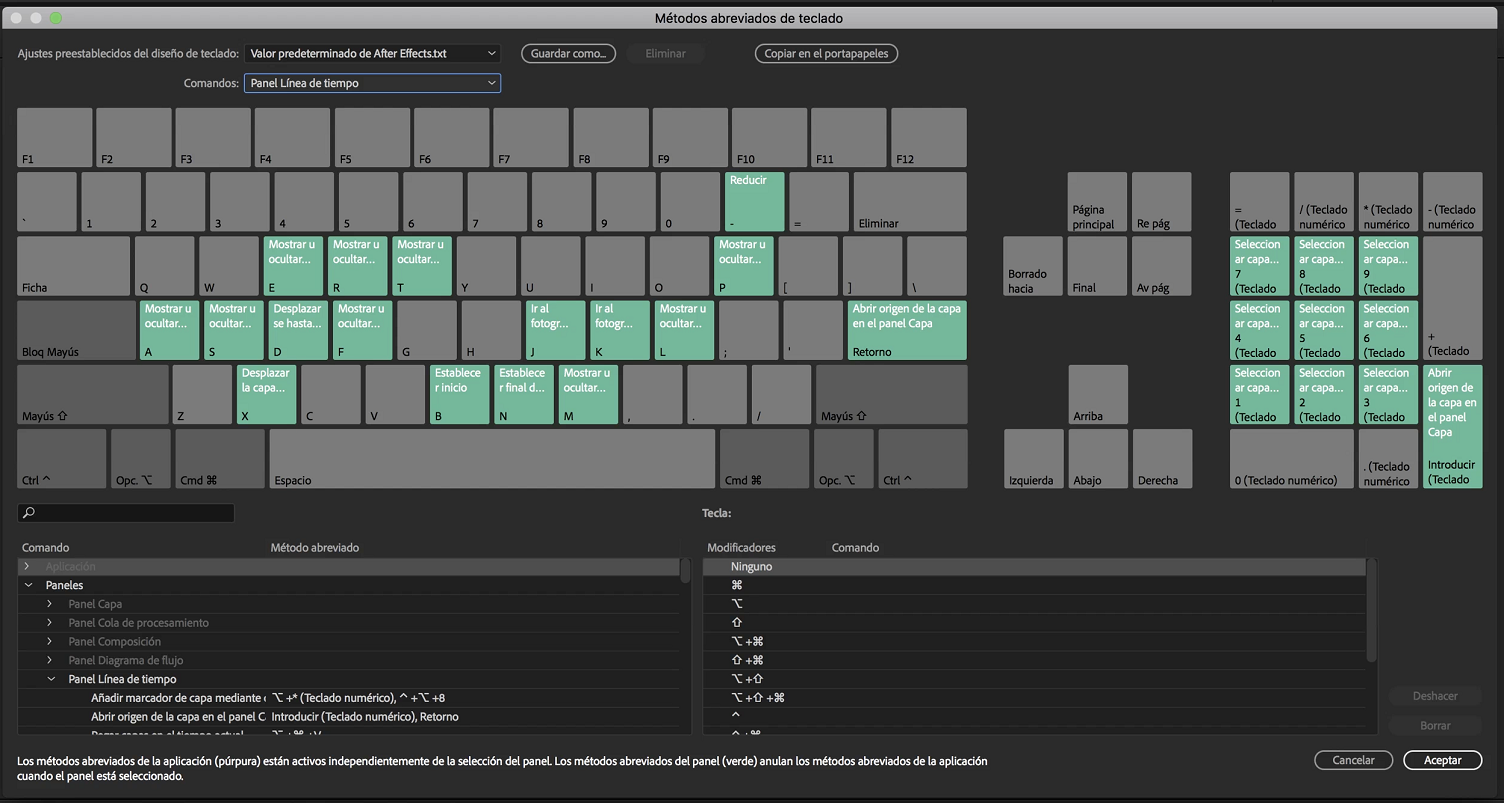The image size is (1504, 803).
Task: Select the A key on the keyboard map
Action: (169, 330)
